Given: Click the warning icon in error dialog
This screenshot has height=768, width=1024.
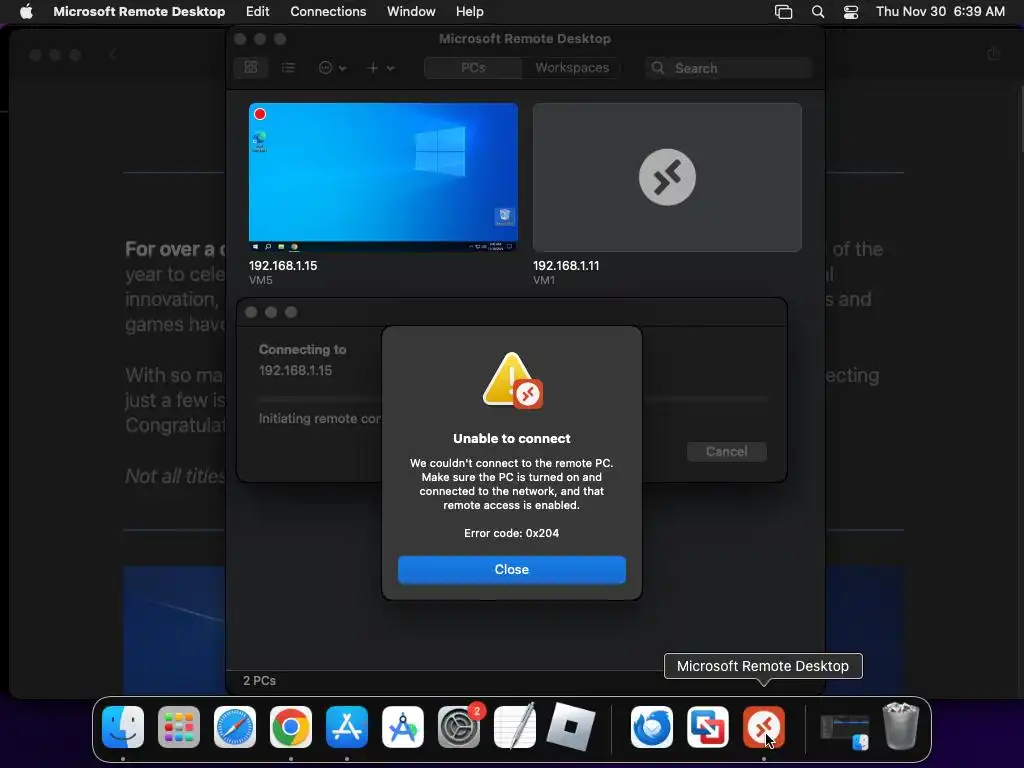Looking at the screenshot, I should pyautogui.click(x=512, y=381).
